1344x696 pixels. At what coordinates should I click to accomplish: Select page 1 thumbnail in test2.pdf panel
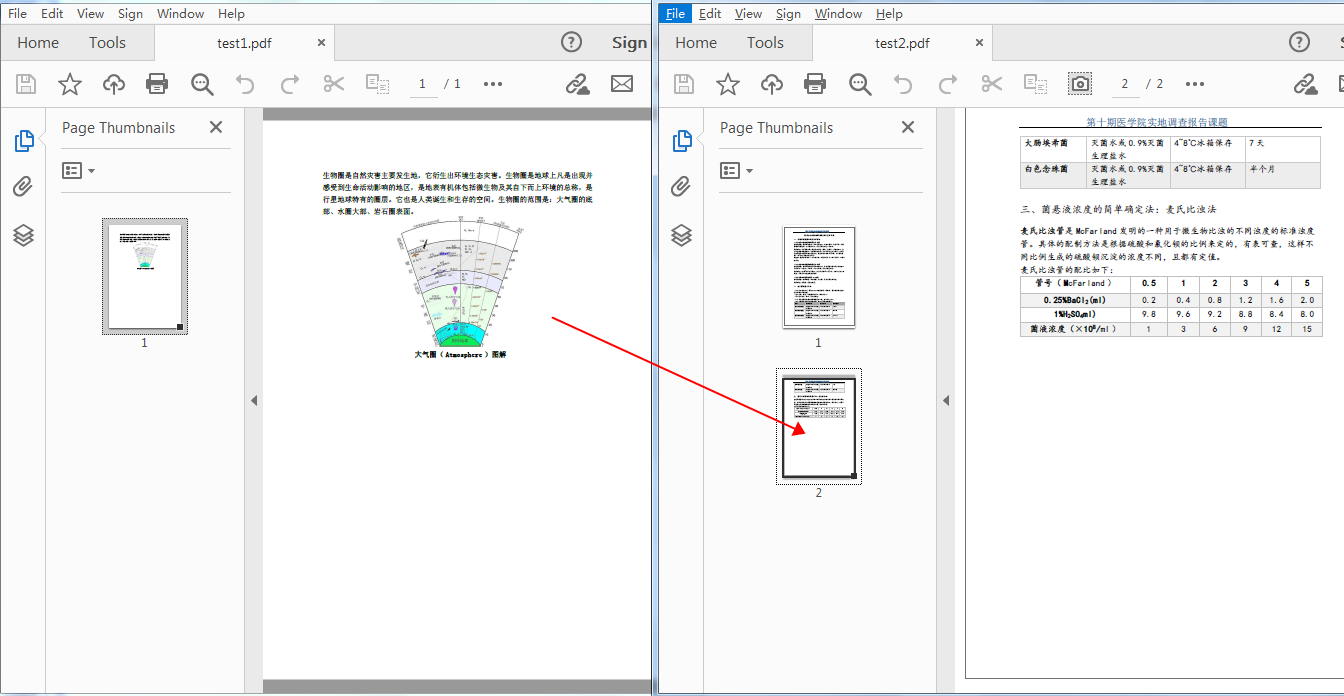[819, 277]
